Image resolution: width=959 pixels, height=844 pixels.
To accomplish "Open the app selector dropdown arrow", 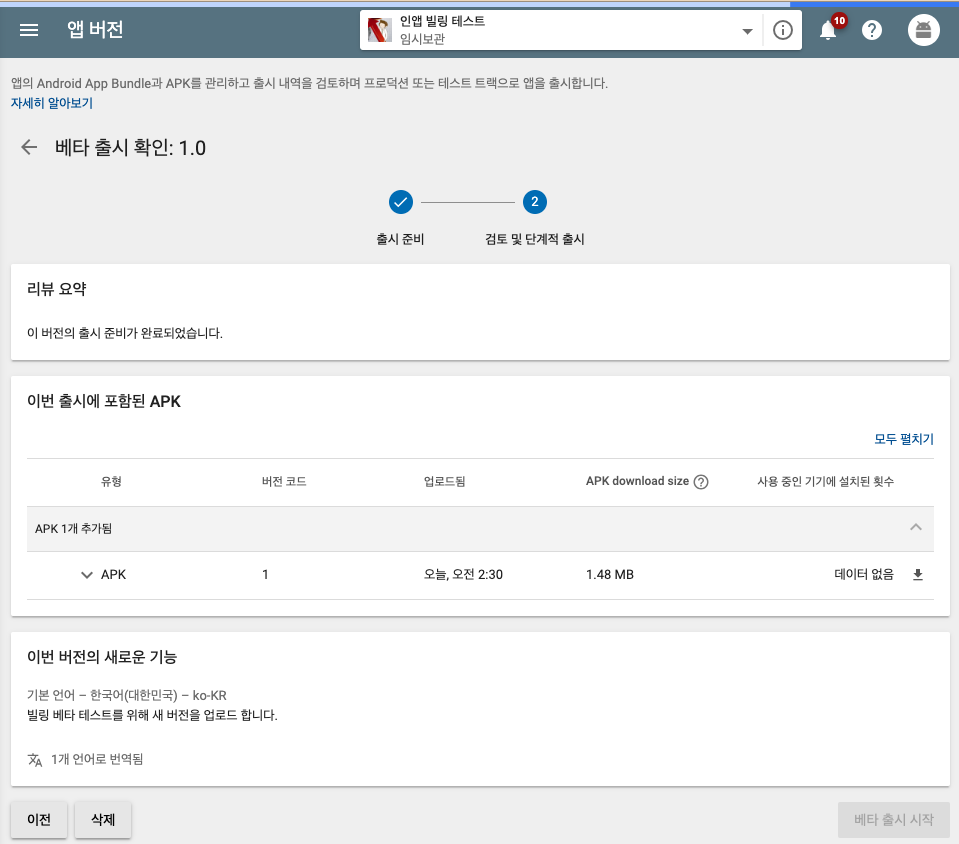I will [747, 31].
